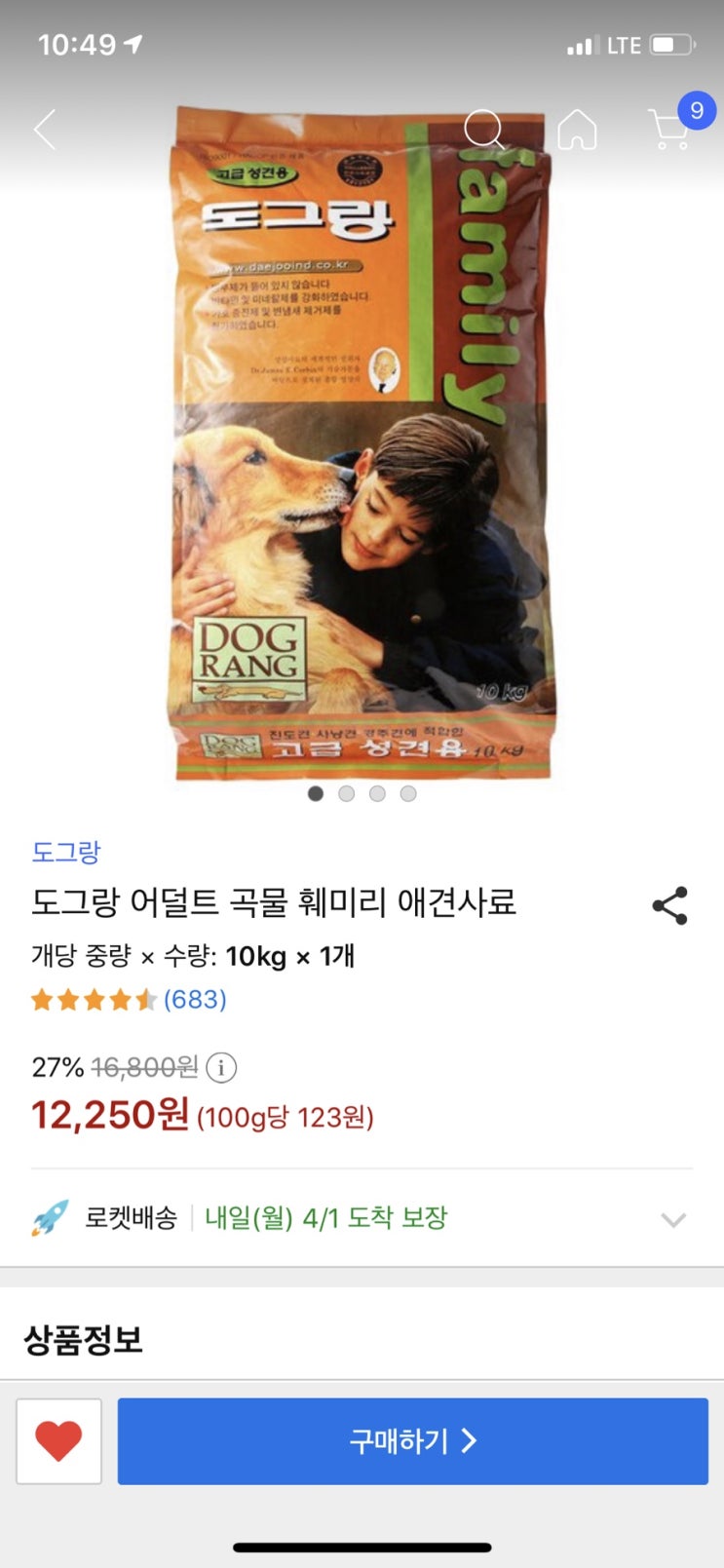Open the 도그랑 brand link

[x=66, y=852]
